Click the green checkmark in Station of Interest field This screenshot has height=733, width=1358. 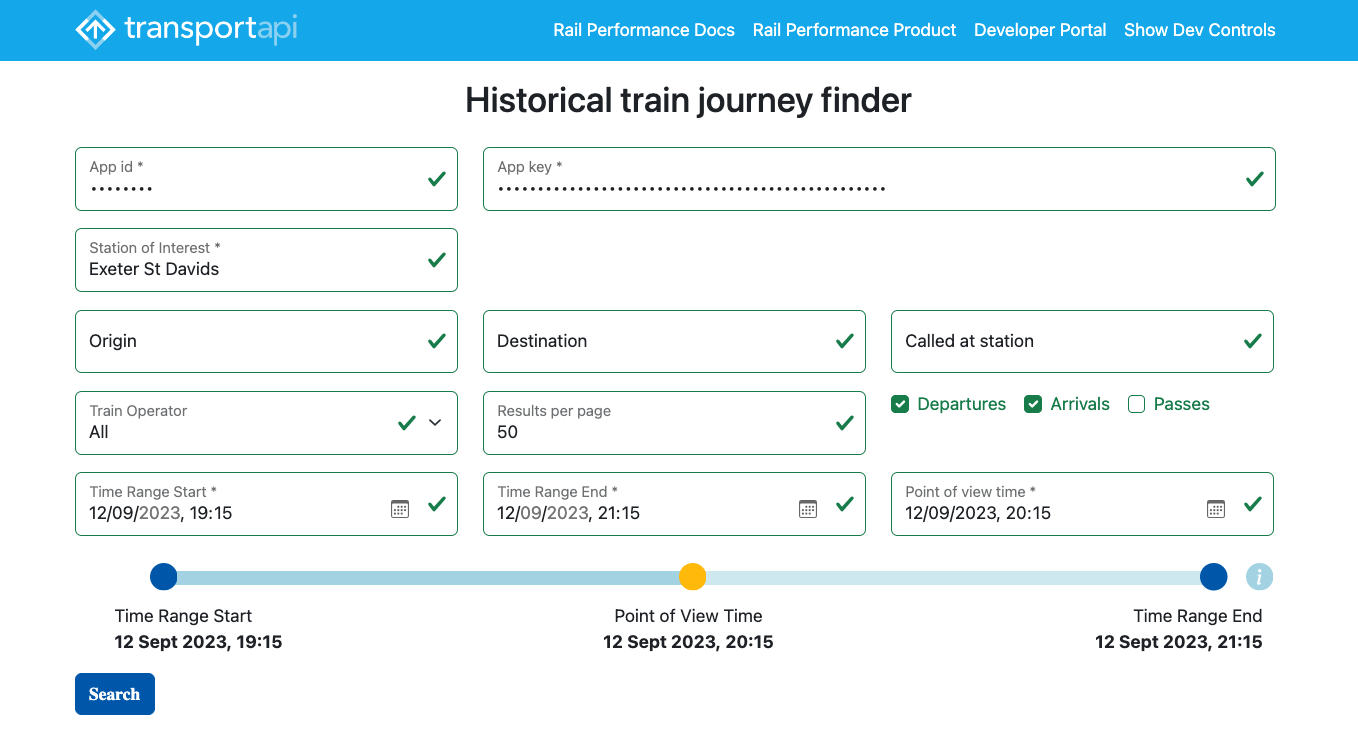tap(437, 260)
